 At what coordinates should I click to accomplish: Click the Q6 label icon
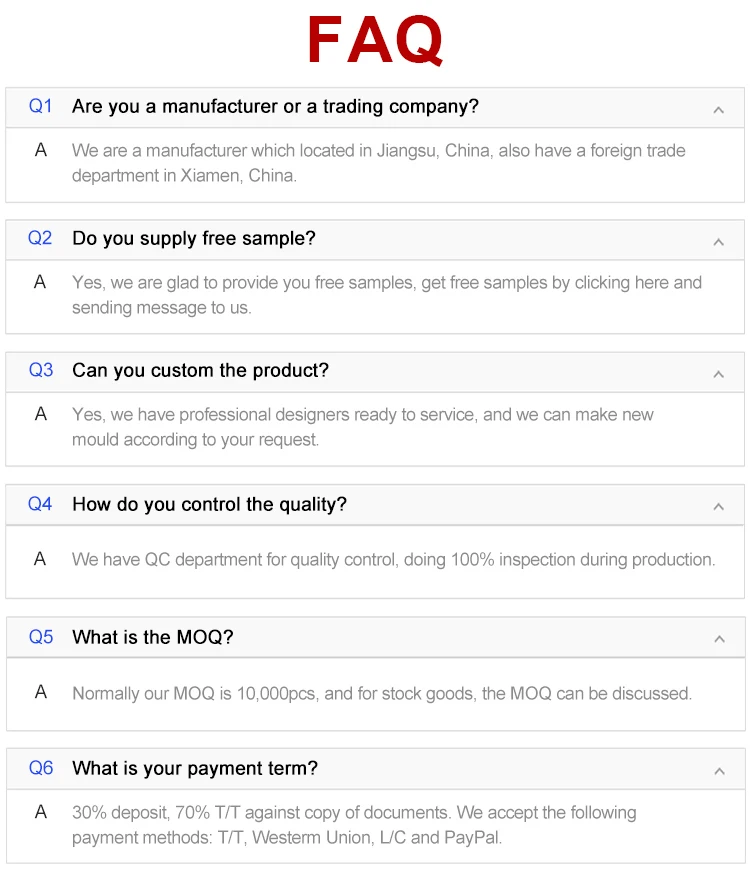40,768
